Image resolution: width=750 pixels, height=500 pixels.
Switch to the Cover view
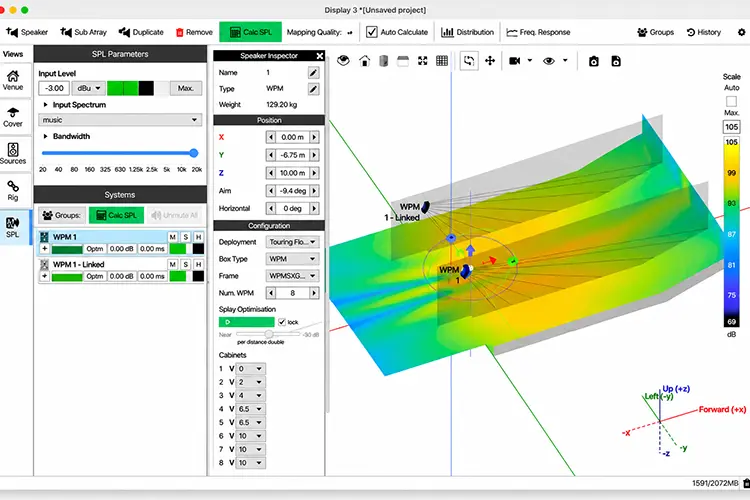click(x=13, y=117)
